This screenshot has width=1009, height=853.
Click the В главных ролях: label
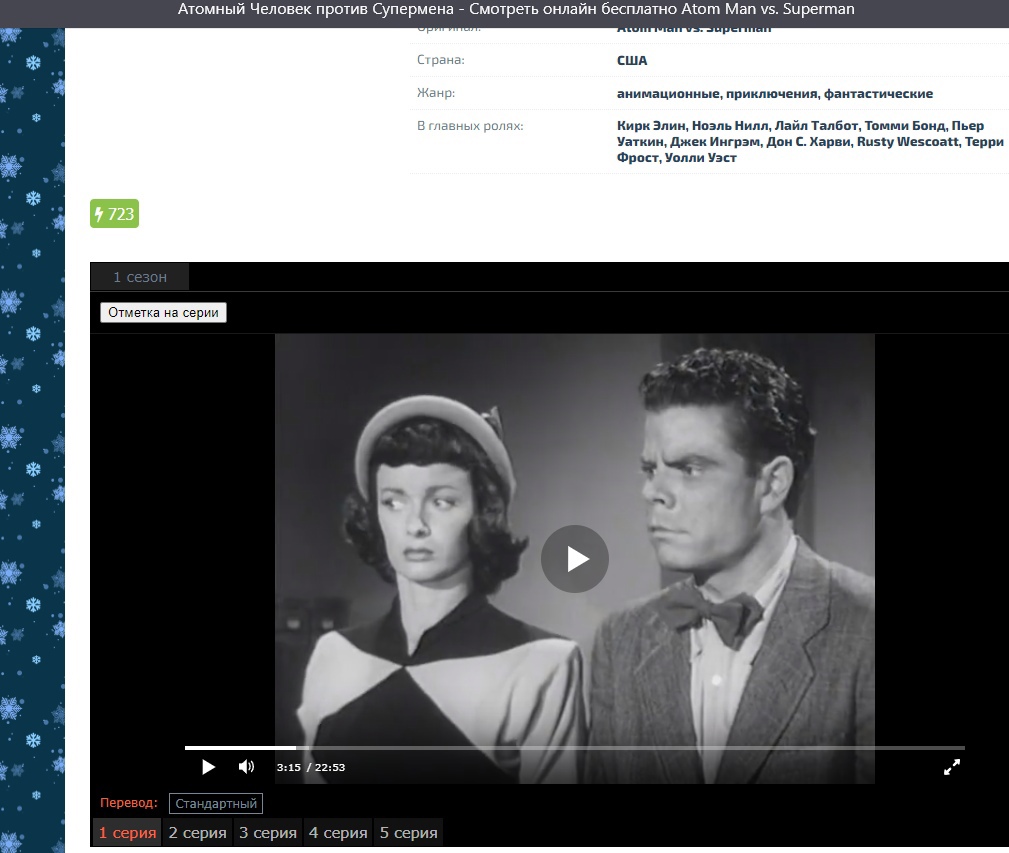[x=470, y=126]
